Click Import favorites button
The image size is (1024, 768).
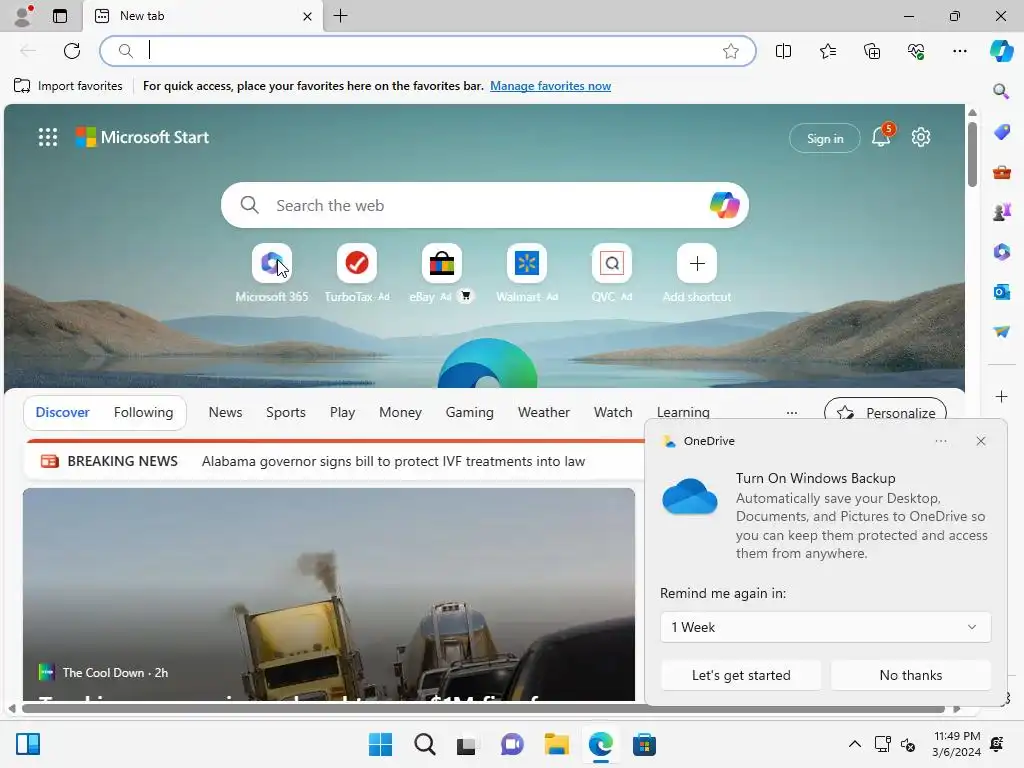point(69,86)
